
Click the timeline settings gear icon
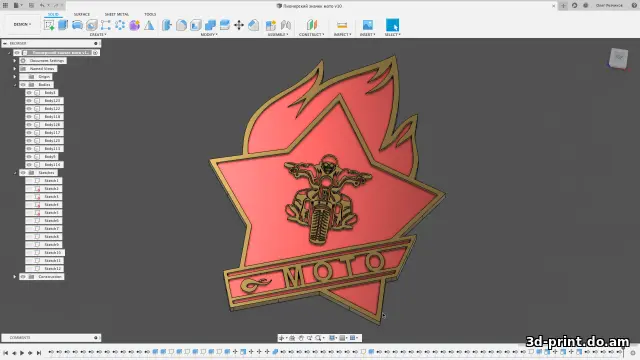point(633,353)
